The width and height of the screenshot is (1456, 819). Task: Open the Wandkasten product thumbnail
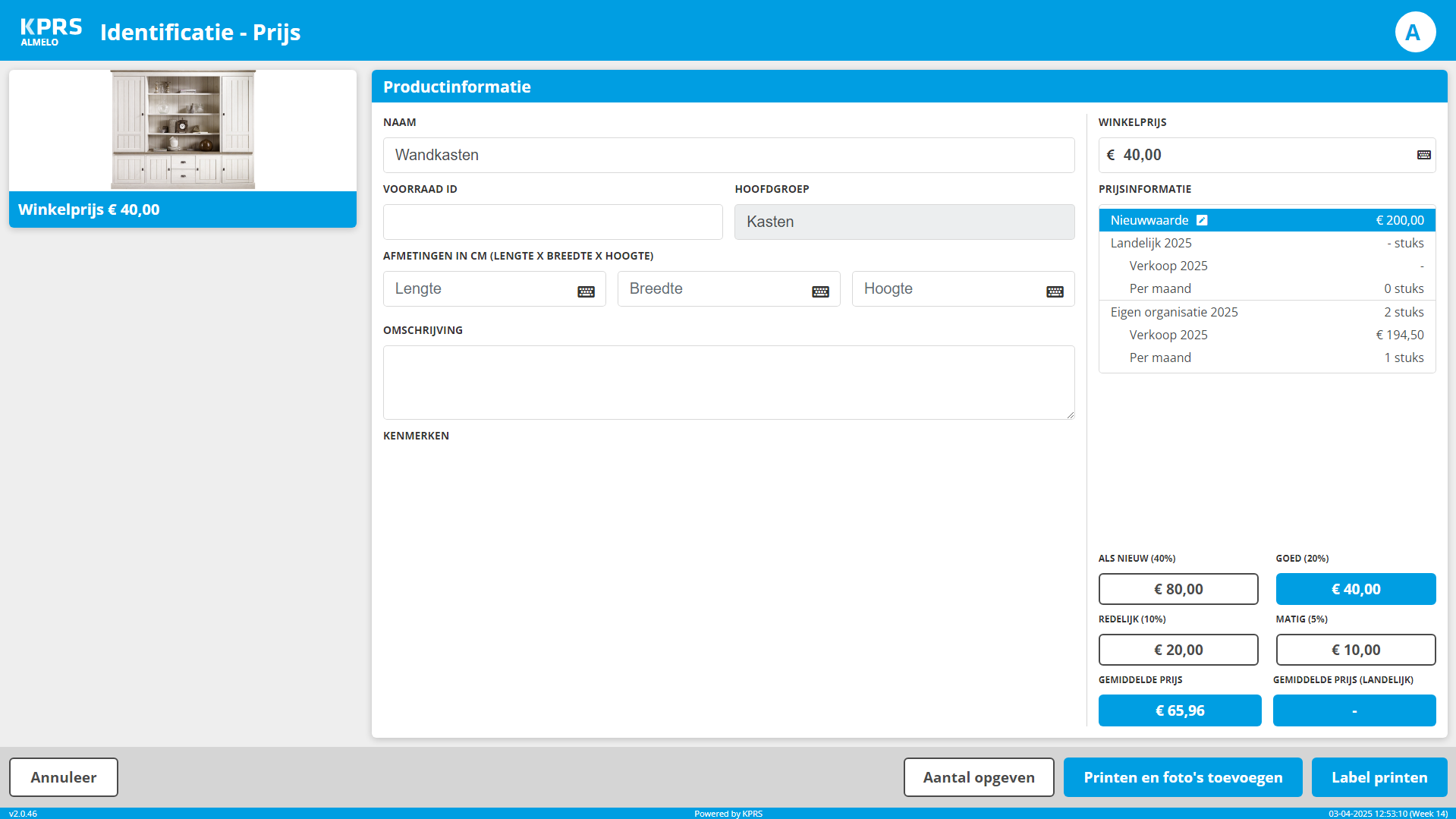click(183, 129)
